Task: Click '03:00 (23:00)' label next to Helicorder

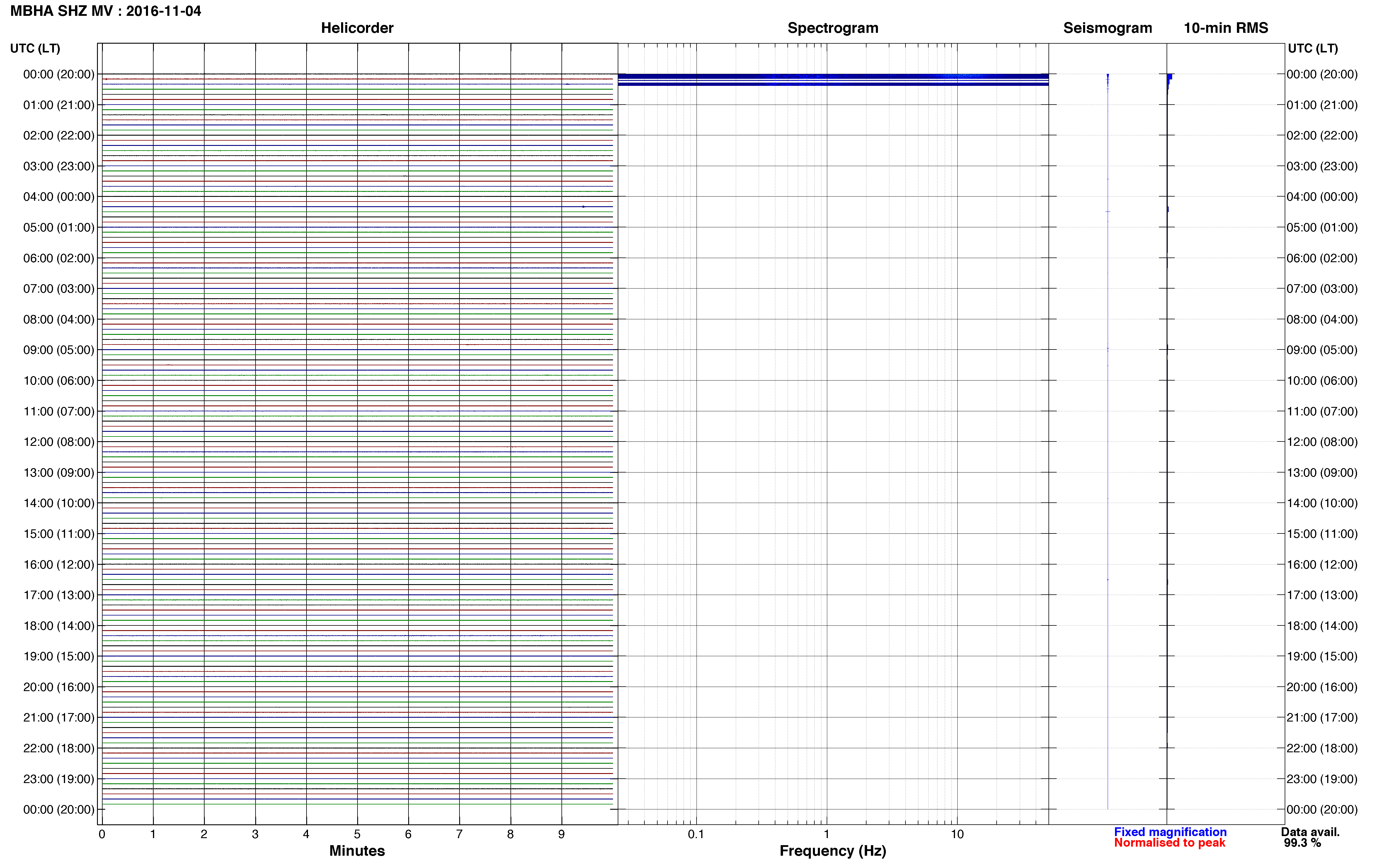Action: pyautogui.click(x=59, y=166)
